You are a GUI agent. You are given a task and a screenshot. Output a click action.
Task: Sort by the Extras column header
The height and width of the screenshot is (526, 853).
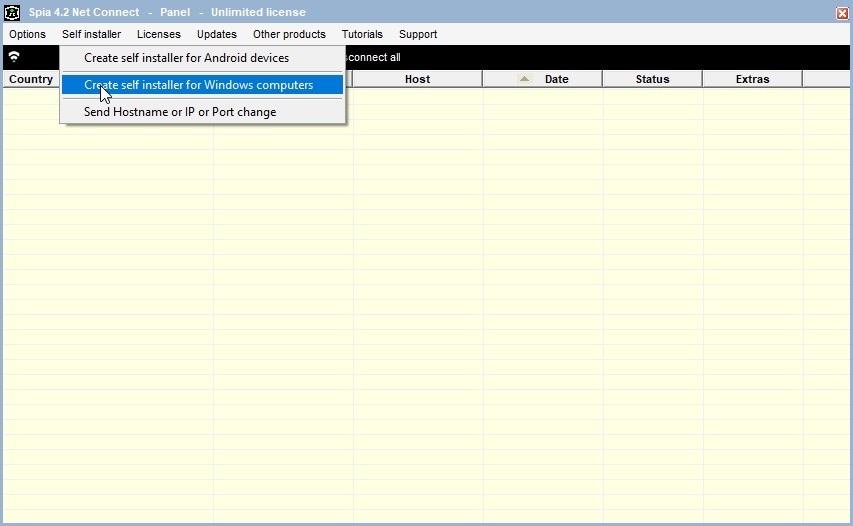[752, 79]
